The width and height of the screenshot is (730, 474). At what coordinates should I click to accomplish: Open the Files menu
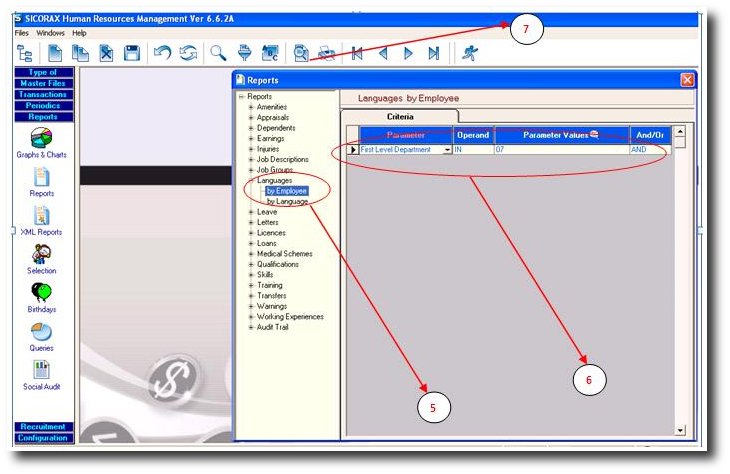(22, 33)
